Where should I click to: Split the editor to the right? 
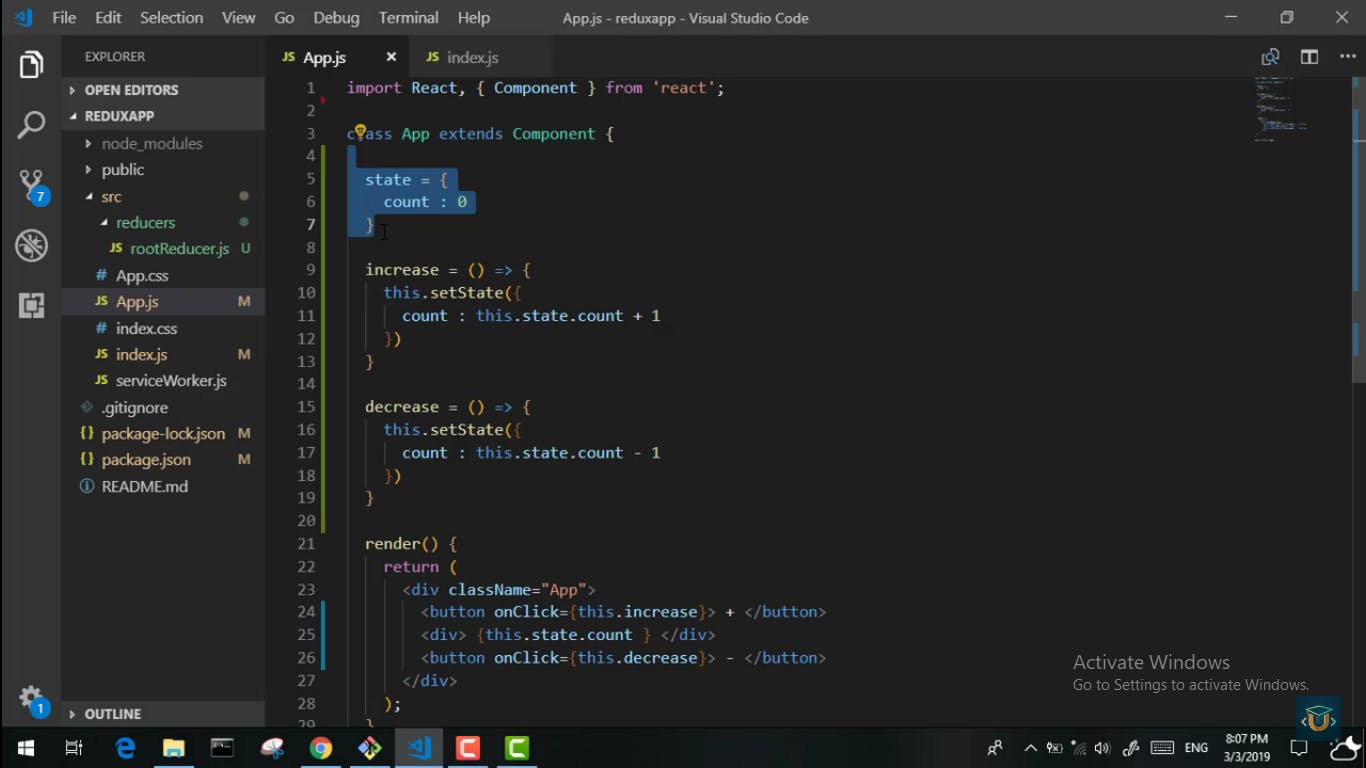click(1309, 57)
